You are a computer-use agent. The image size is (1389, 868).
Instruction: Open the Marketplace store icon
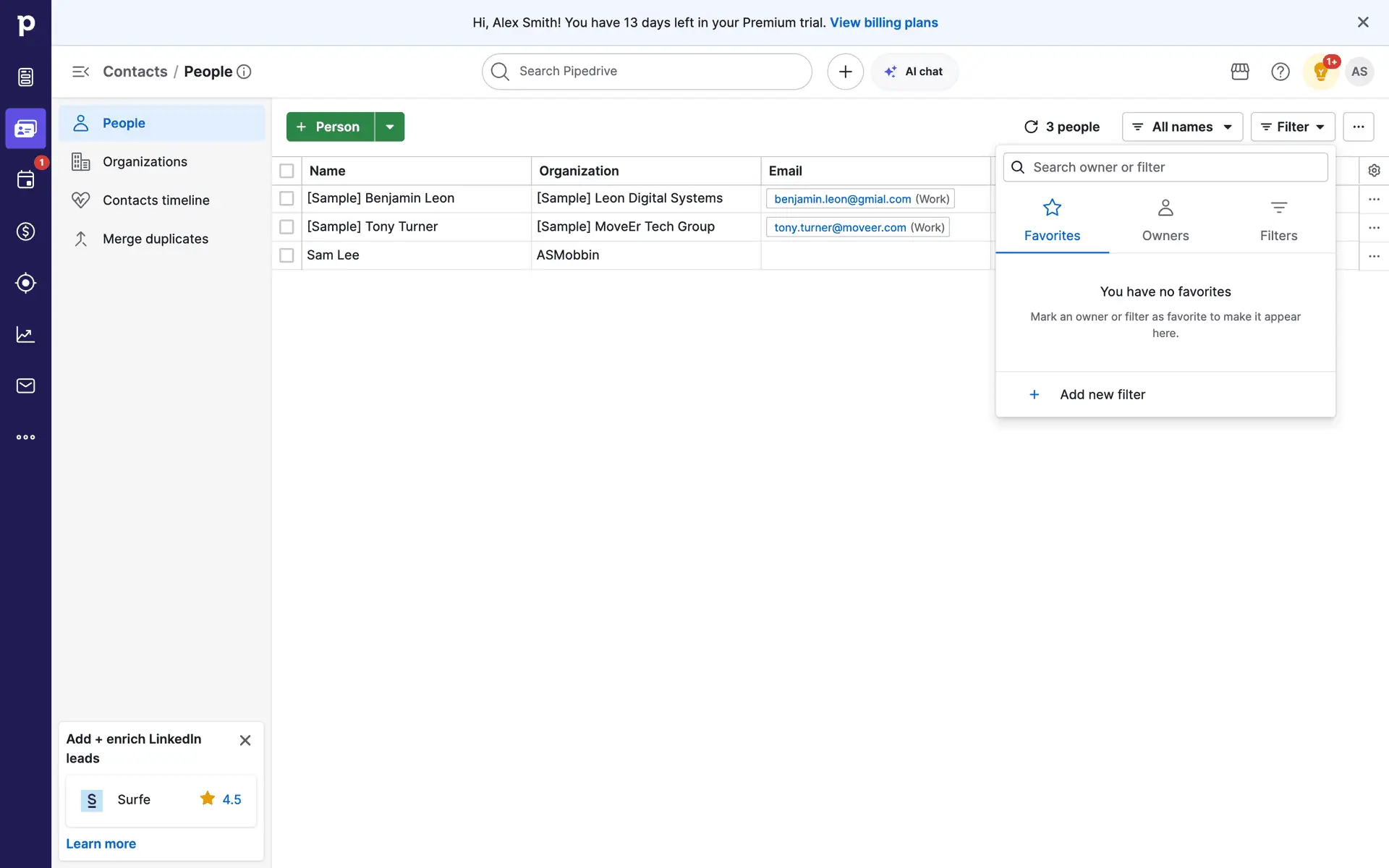pos(1240,72)
